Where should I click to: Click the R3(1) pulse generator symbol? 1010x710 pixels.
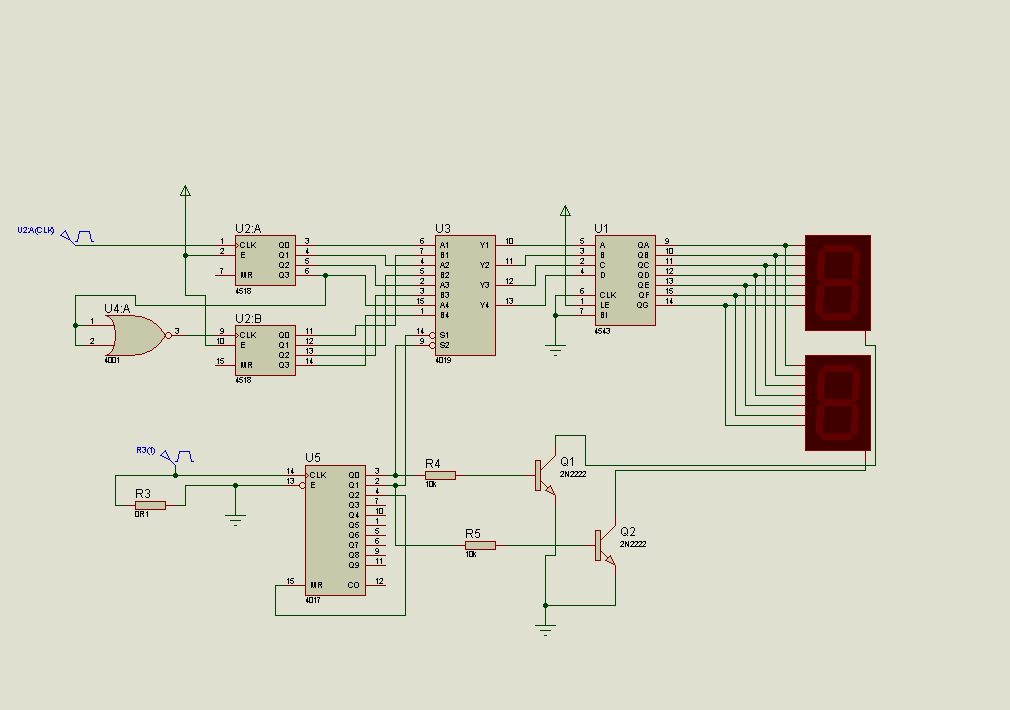click(177, 457)
